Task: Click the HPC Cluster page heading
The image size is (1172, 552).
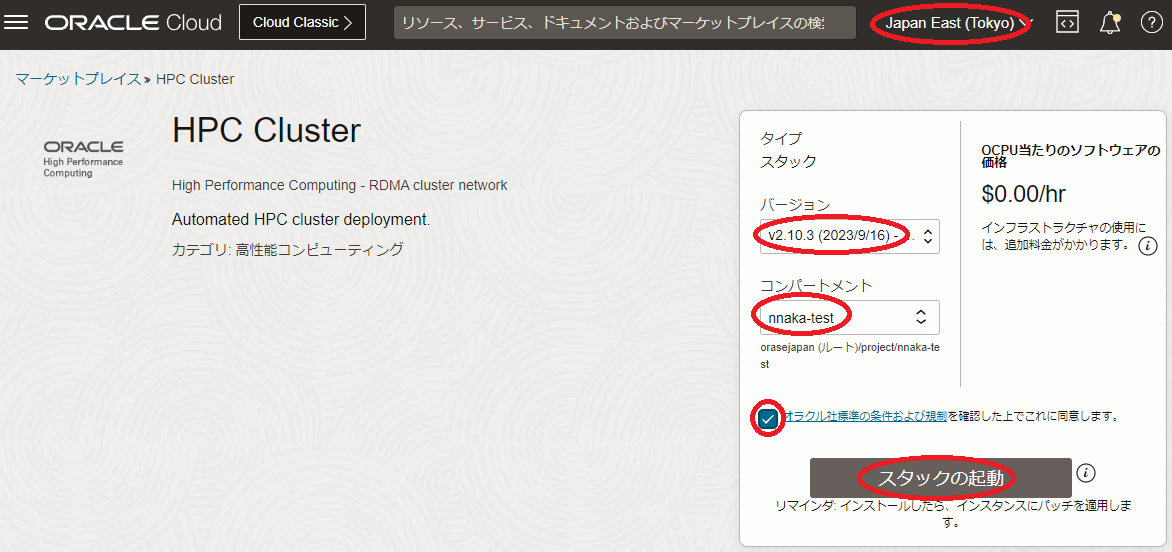Action: point(266,131)
